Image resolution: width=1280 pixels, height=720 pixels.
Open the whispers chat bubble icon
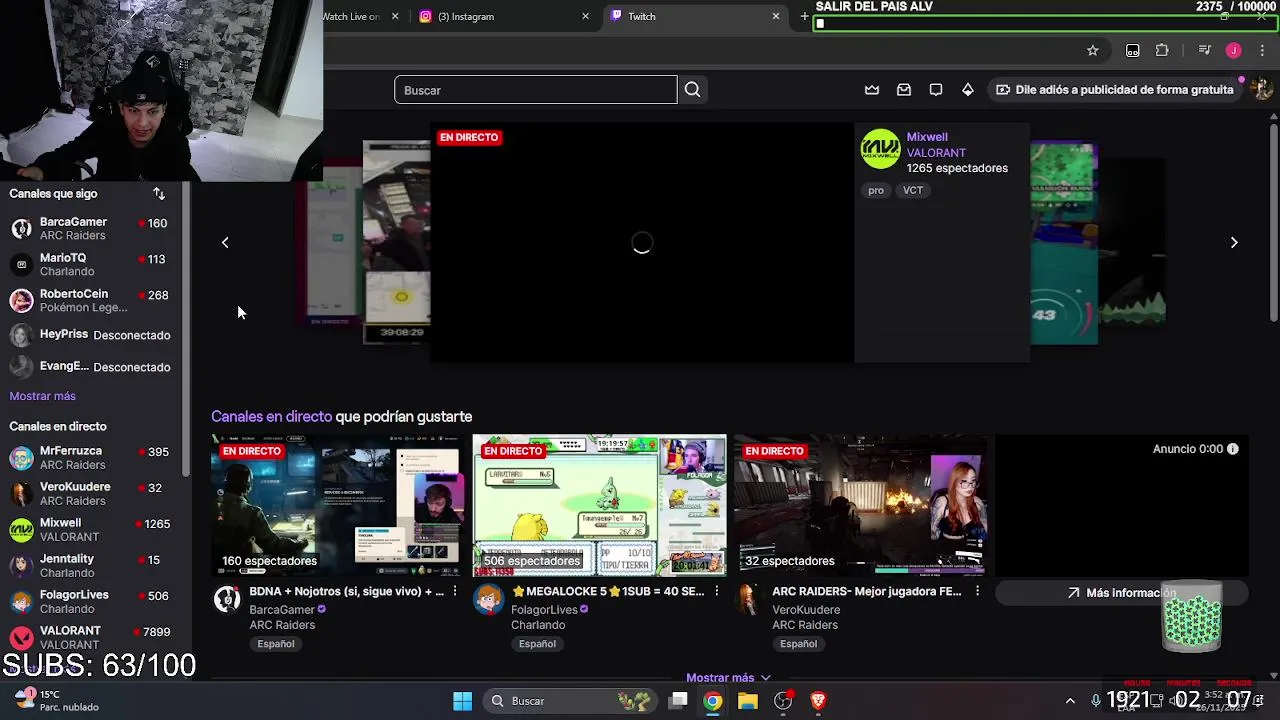(936, 90)
